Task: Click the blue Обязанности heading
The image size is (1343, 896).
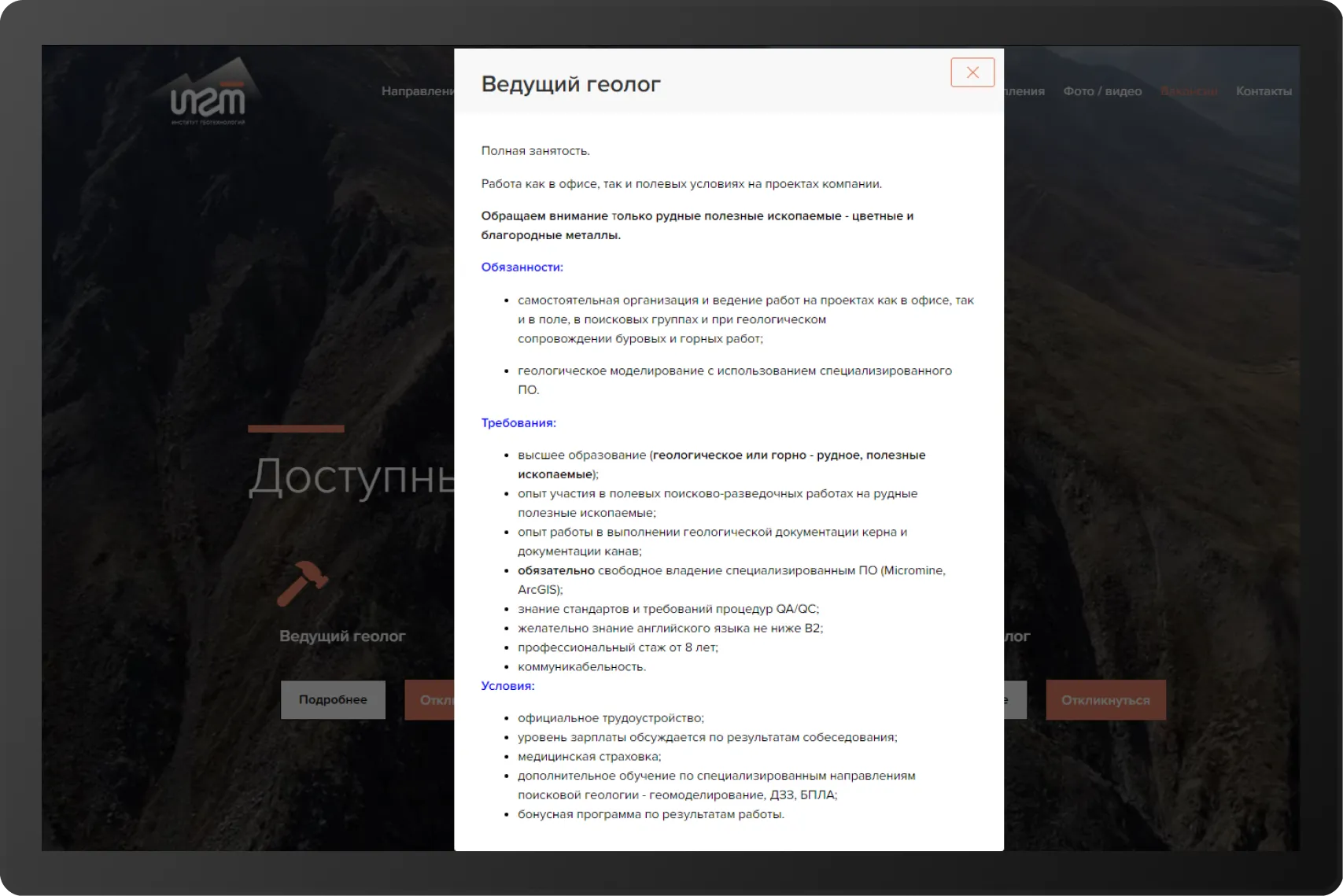Action: 522,267
